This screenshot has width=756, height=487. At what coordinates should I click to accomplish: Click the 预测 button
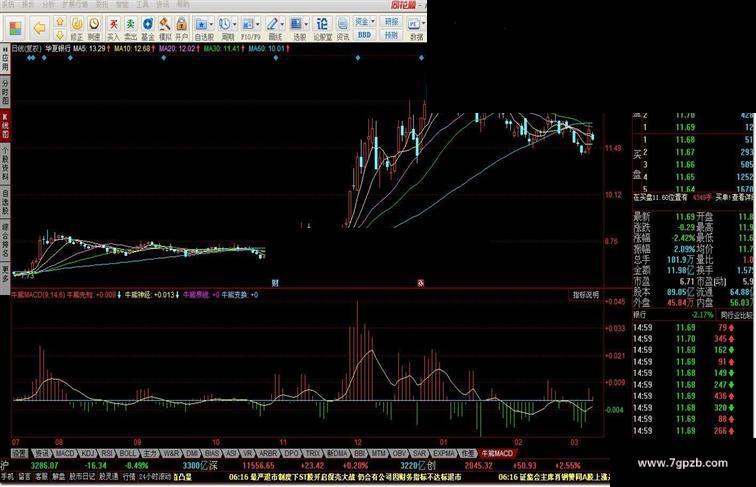[x=392, y=35]
